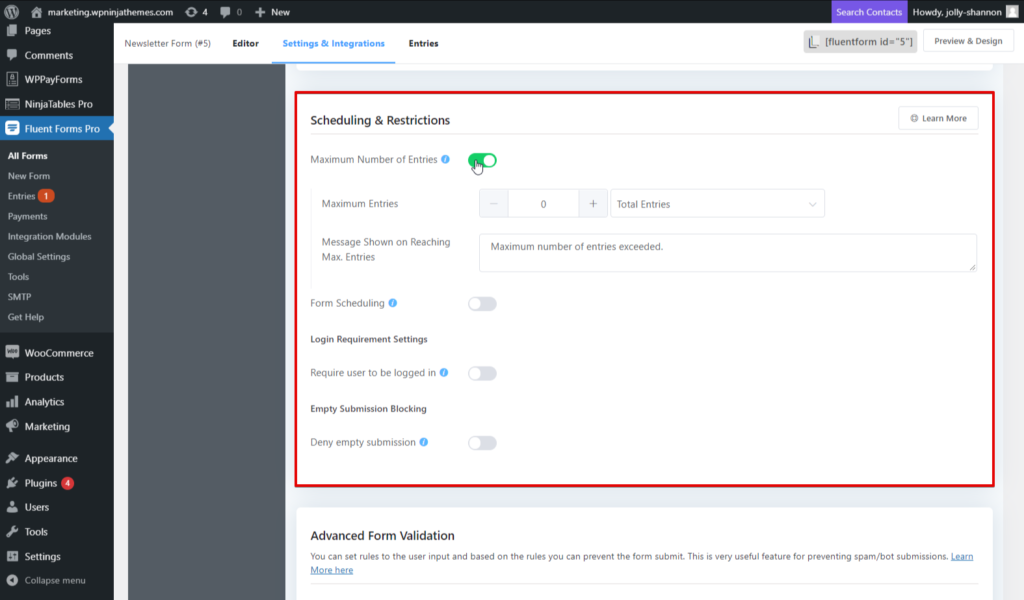Decrease Maximum Entries with minus button
Screen dimensions: 1024x600
(x=494, y=204)
